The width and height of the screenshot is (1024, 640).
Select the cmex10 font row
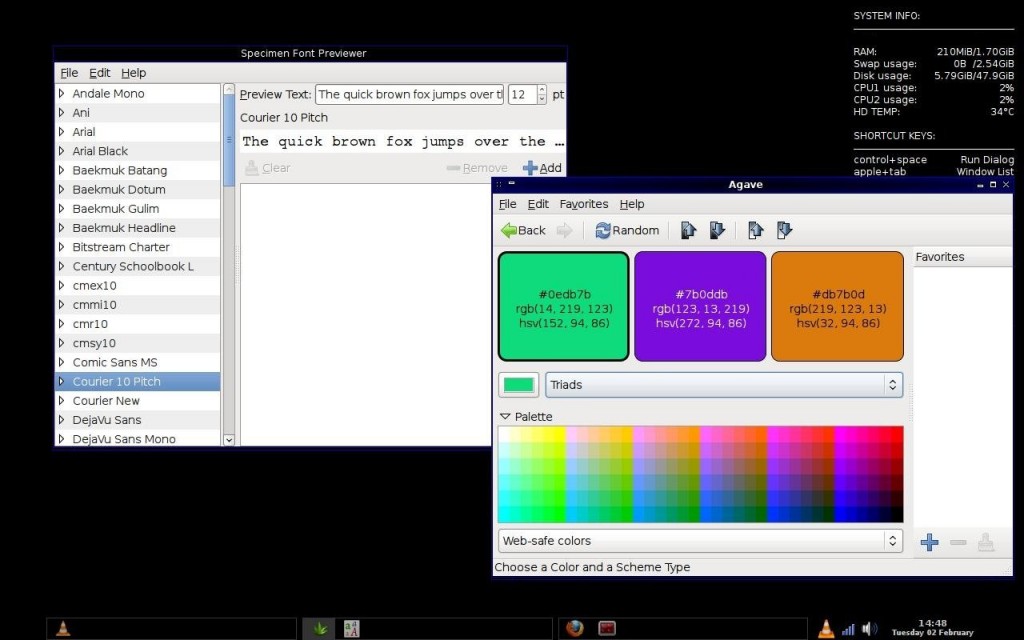[138, 285]
